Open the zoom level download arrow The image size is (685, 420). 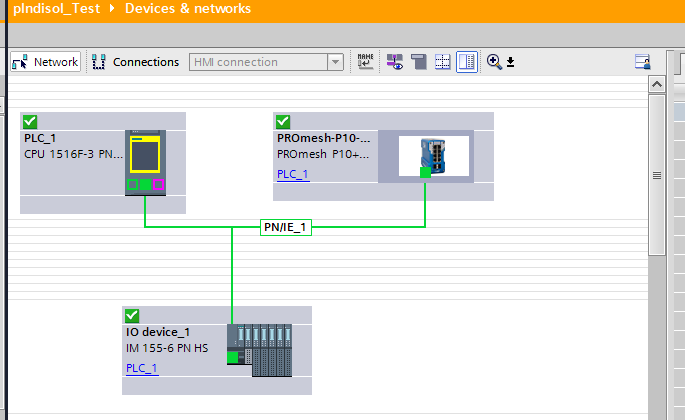click(x=510, y=62)
